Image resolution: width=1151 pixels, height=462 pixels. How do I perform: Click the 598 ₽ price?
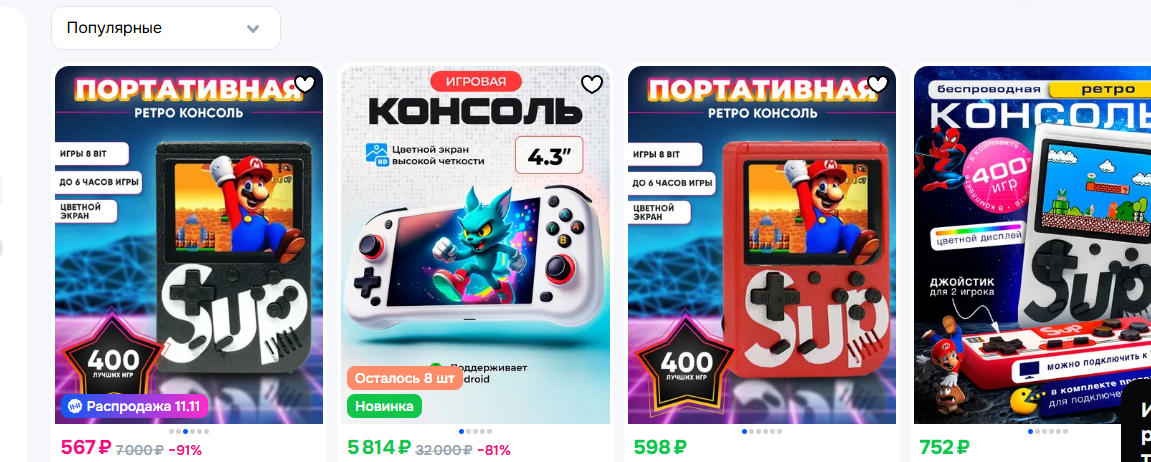coord(660,447)
